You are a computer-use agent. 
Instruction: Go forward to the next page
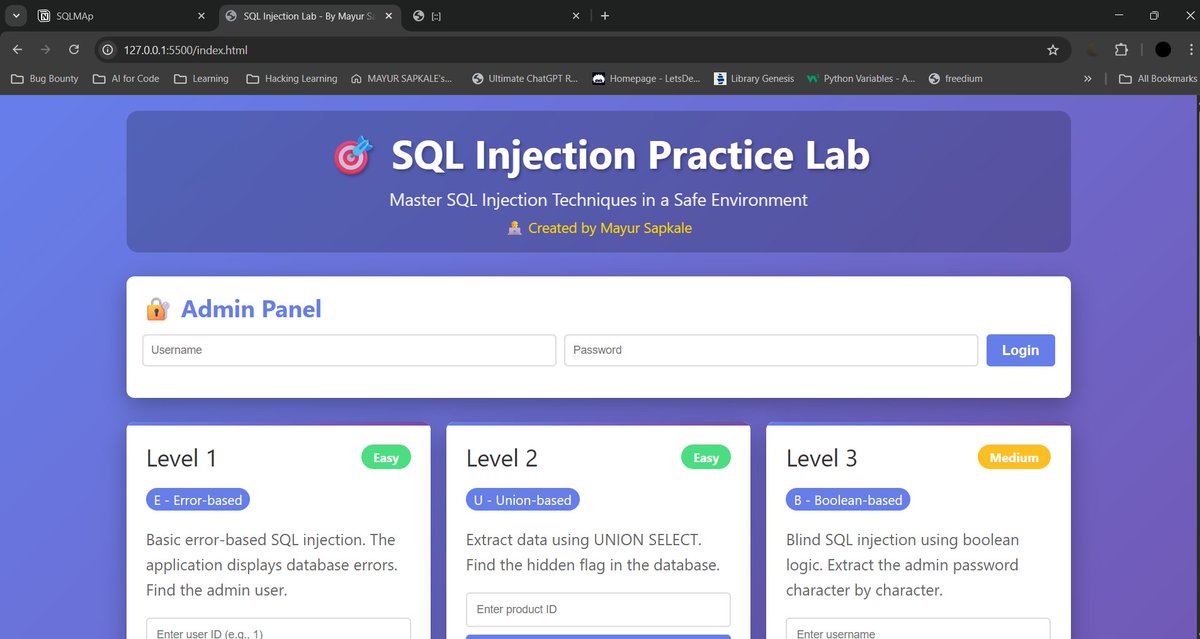[46, 49]
